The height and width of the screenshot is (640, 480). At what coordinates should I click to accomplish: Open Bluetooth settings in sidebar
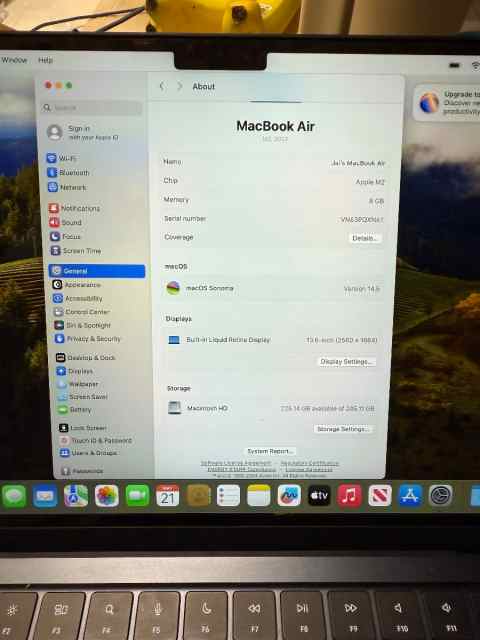tap(69, 173)
